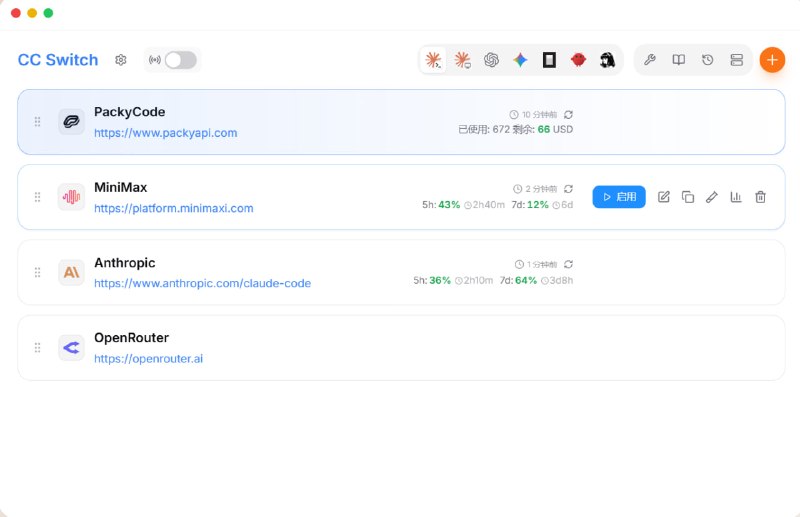Click the Anthropic '1 分钟前' timestamp
The height and width of the screenshot is (517, 800).
pyautogui.click(x=542, y=264)
